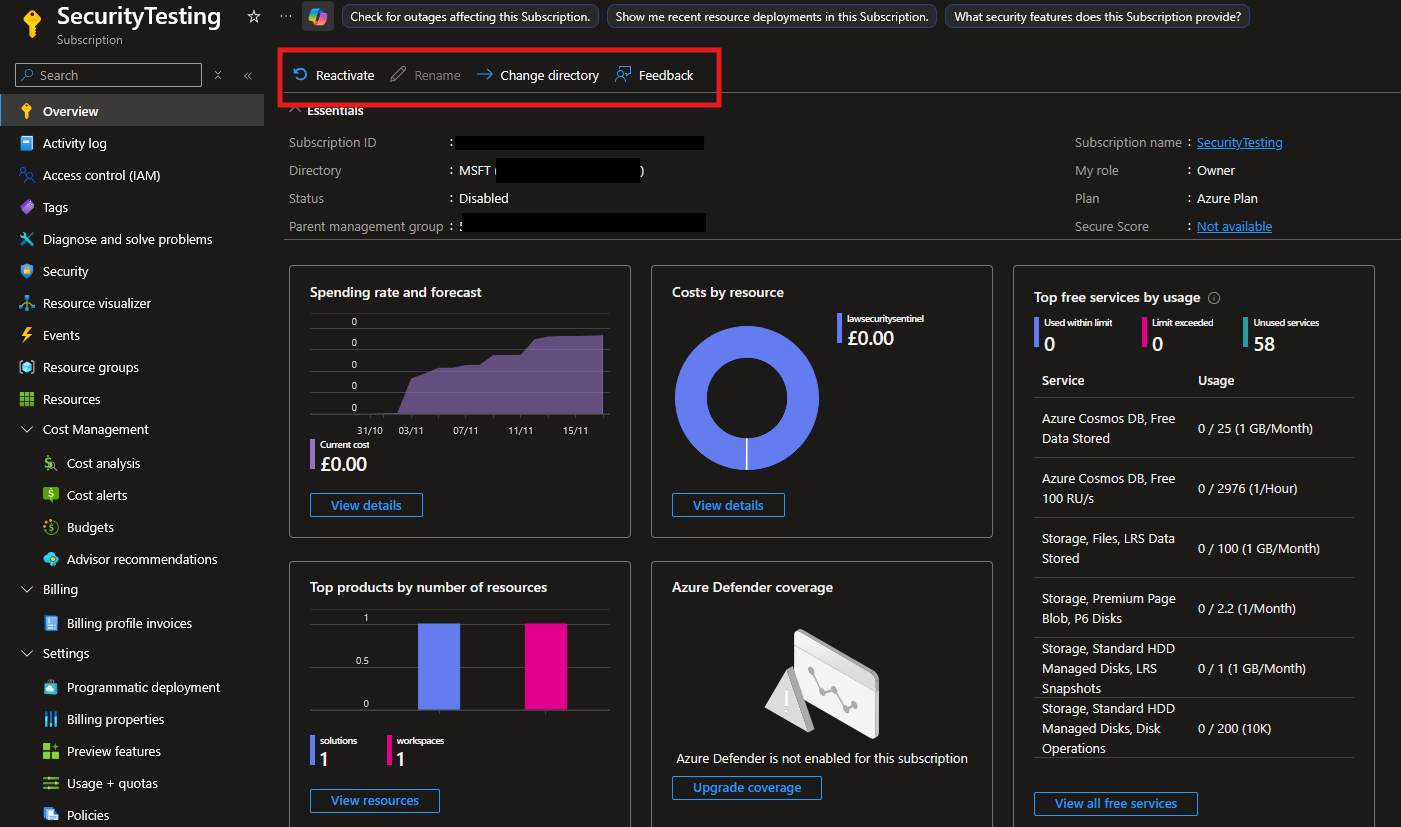
Task: Collapse the Essentials section
Action: [296, 110]
